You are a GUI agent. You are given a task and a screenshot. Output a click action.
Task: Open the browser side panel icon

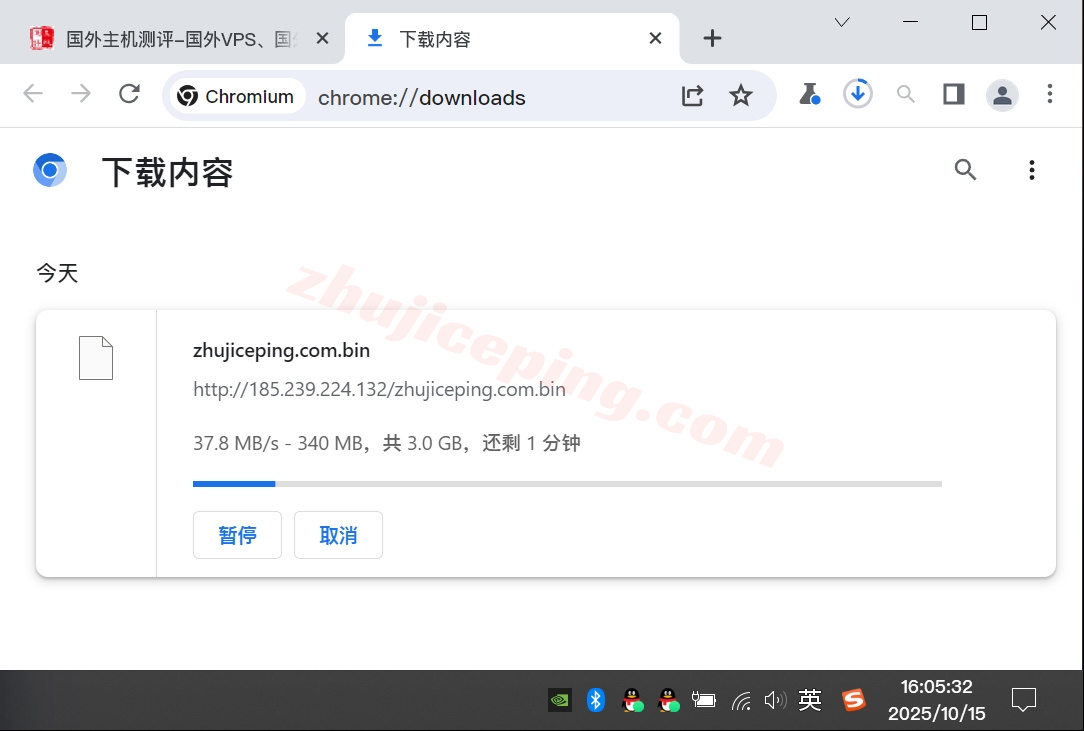point(953,95)
